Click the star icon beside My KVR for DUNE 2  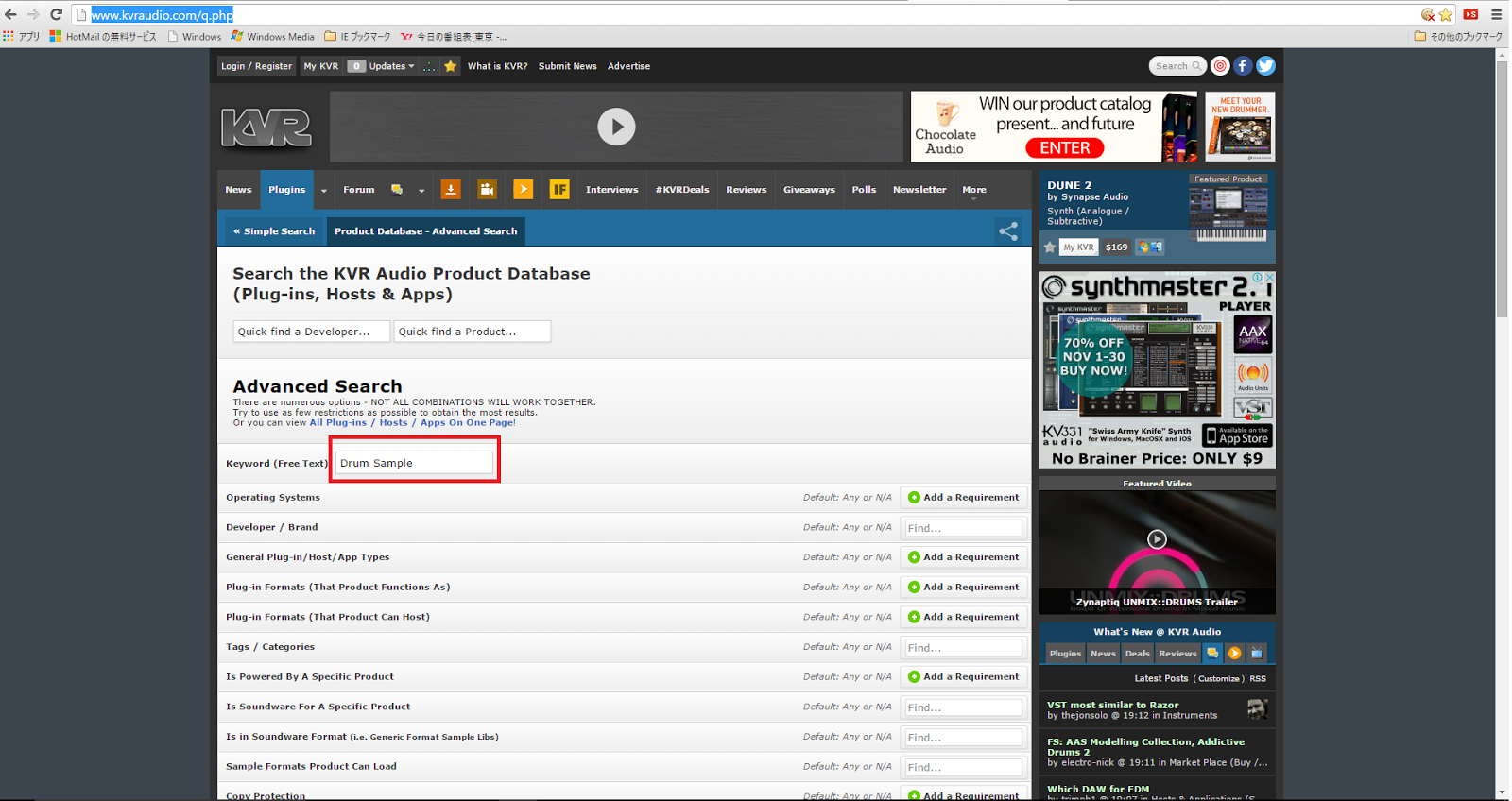coord(1049,247)
